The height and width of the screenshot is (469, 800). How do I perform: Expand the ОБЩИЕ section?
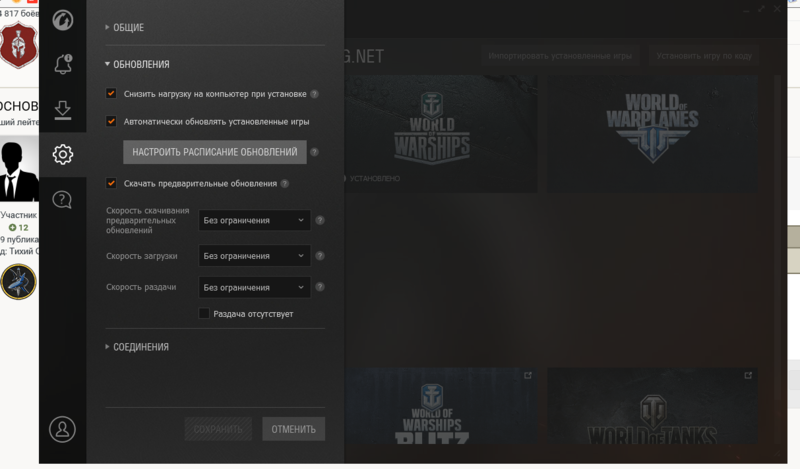tap(124, 28)
